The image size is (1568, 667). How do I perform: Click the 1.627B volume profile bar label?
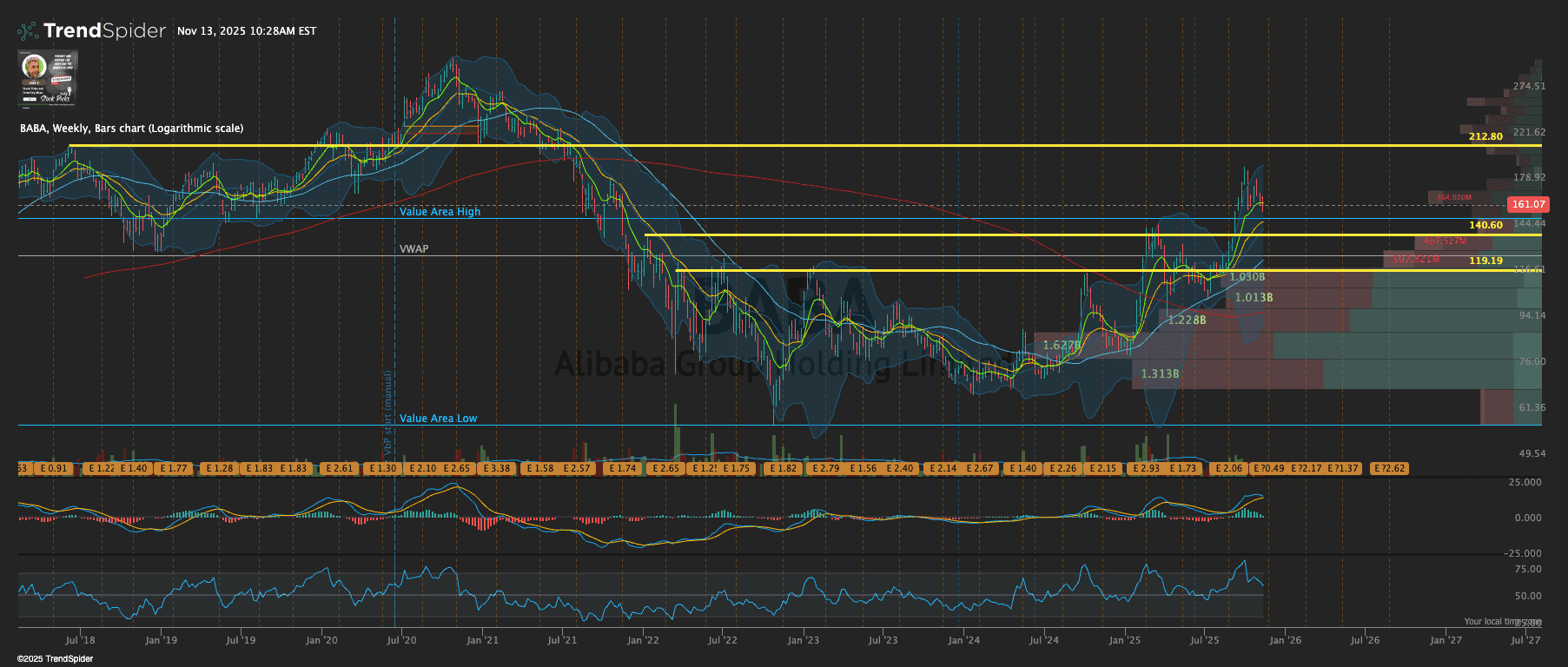[1062, 346]
